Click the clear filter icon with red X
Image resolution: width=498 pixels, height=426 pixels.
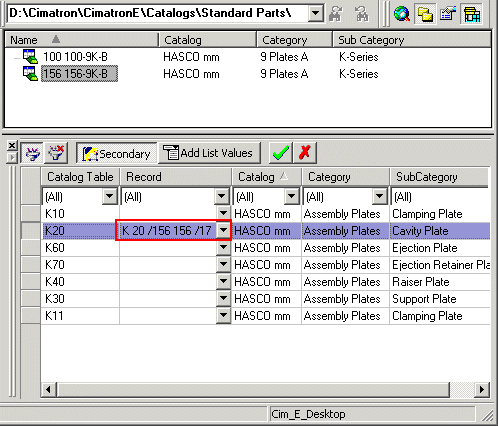56,153
